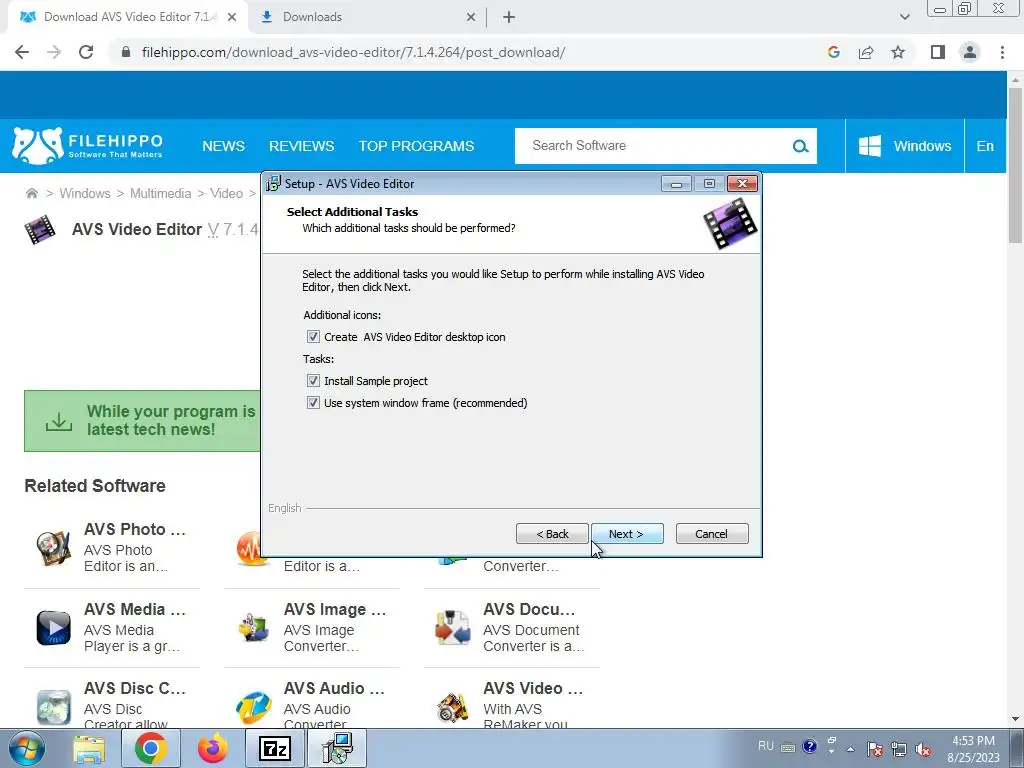Image resolution: width=1024 pixels, height=768 pixels.
Task: Open the REVIEWS menu
Action: point(302,146)
